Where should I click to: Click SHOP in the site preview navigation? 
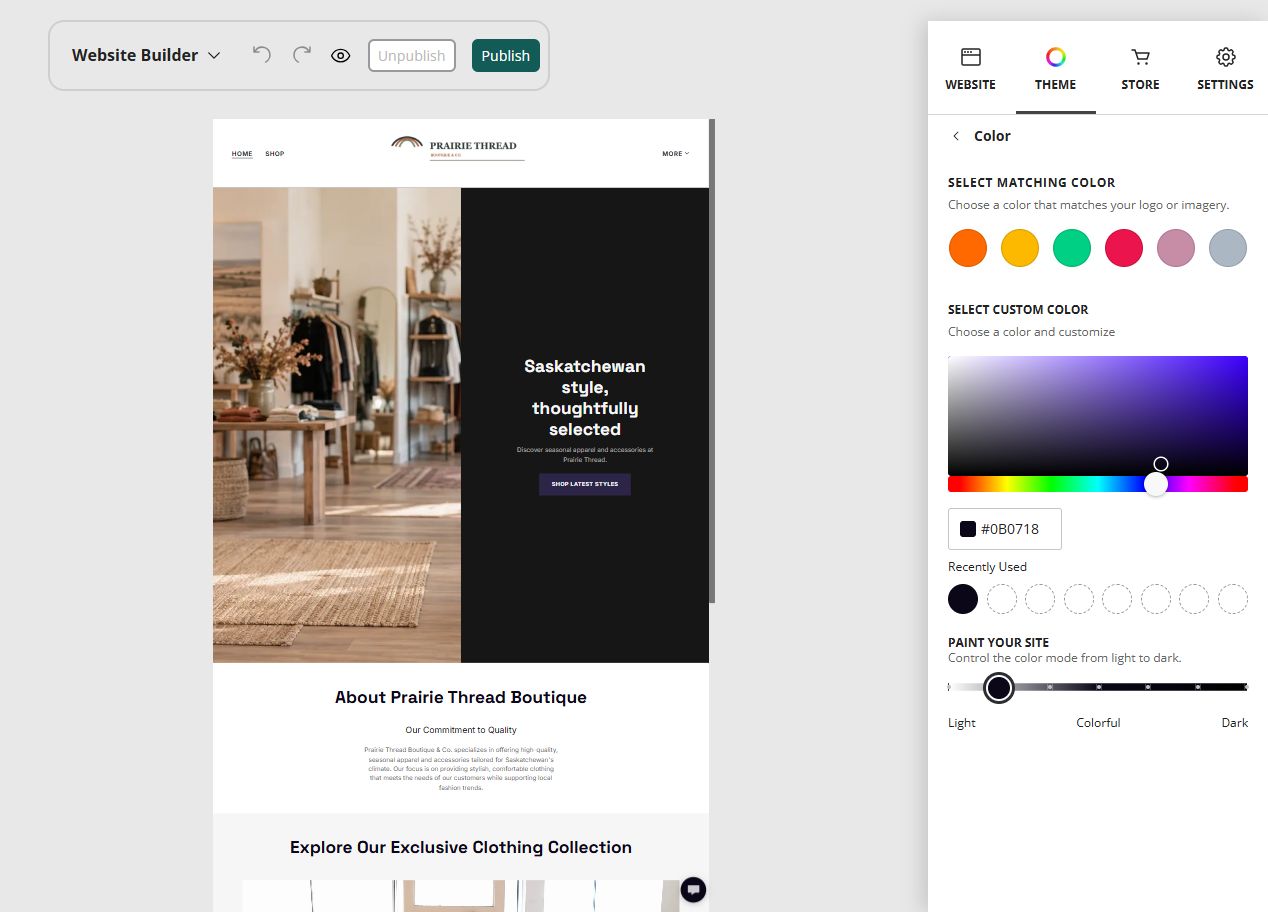tap(275, 154)
